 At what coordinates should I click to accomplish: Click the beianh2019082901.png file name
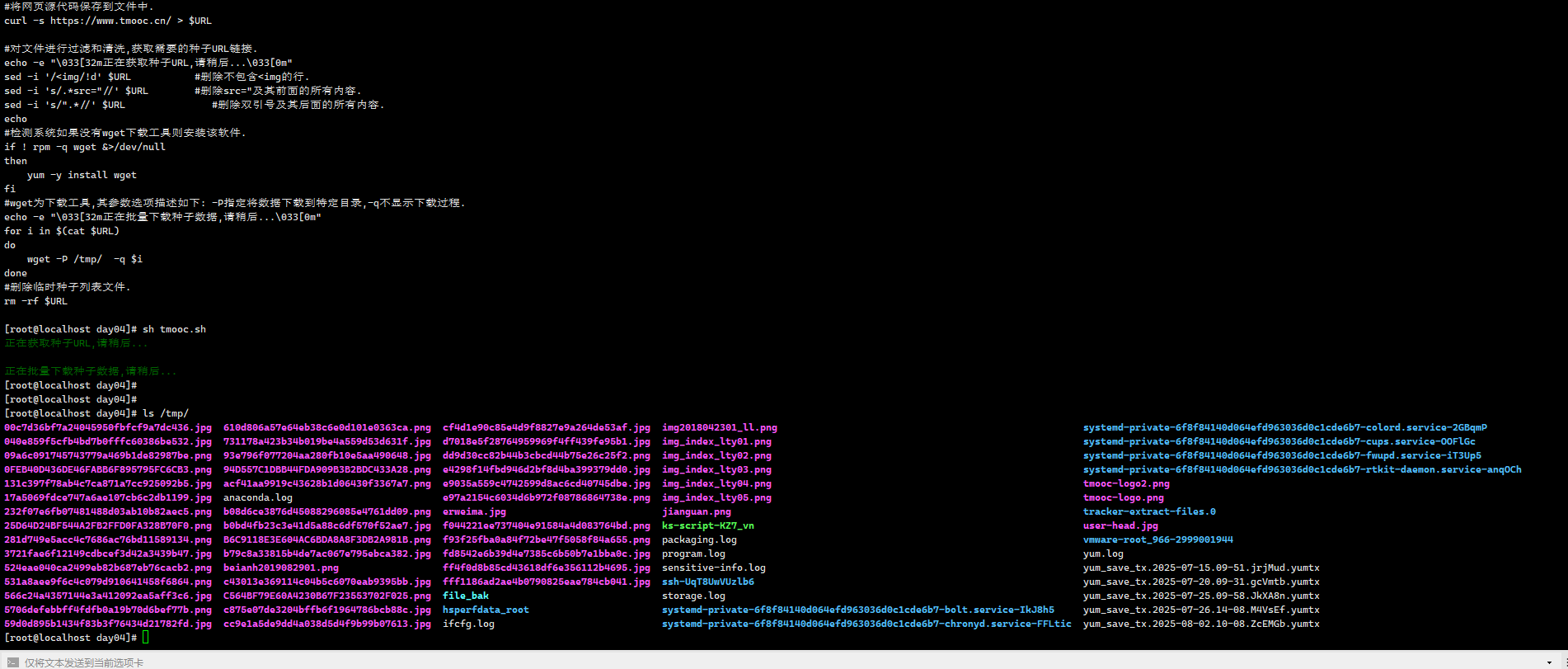[281, 568]
